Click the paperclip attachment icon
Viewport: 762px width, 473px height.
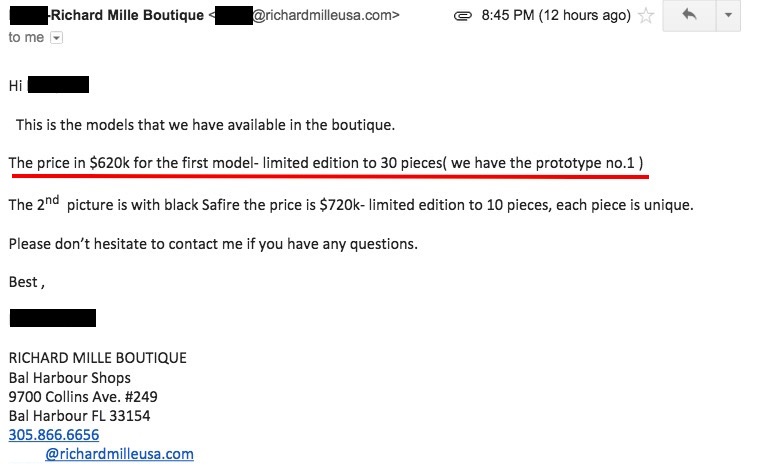click(462, 16)
